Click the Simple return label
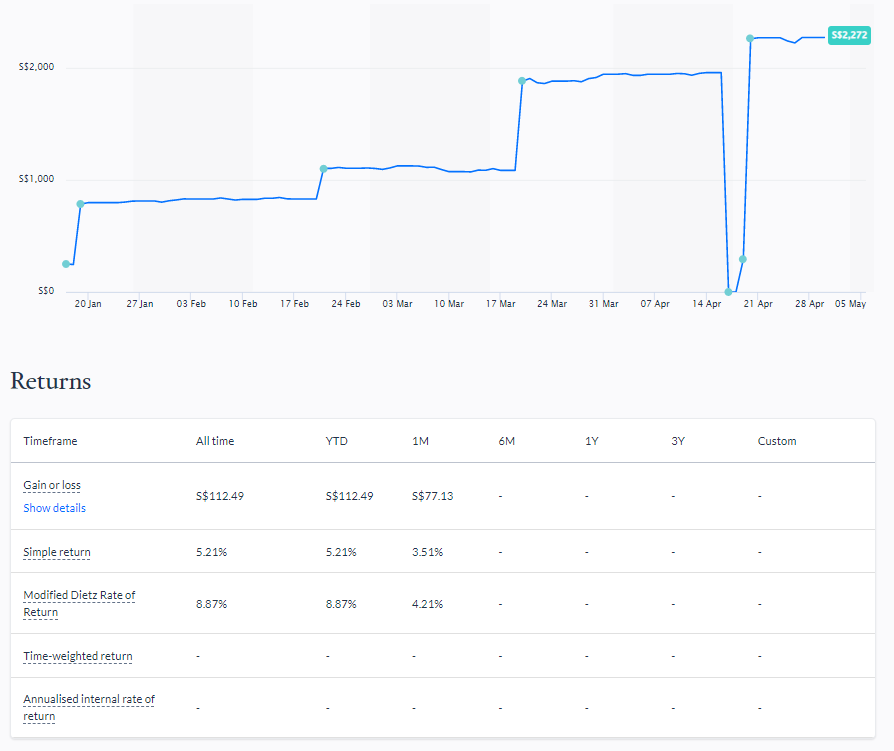 (x=56, y=552)
